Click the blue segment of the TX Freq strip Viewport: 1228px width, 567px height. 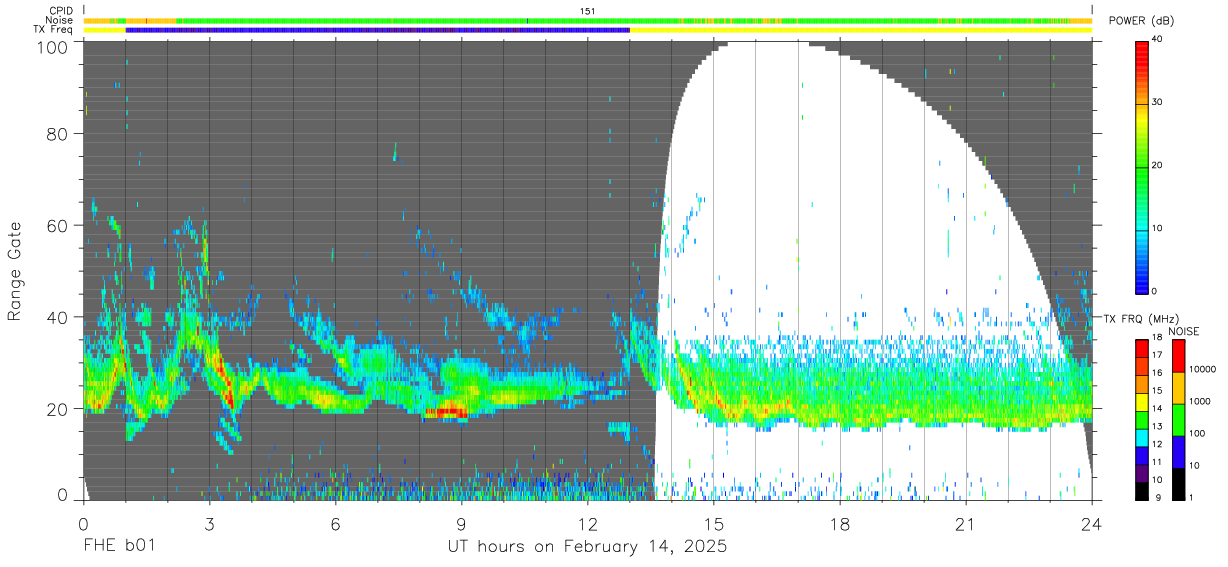point(378,30)
